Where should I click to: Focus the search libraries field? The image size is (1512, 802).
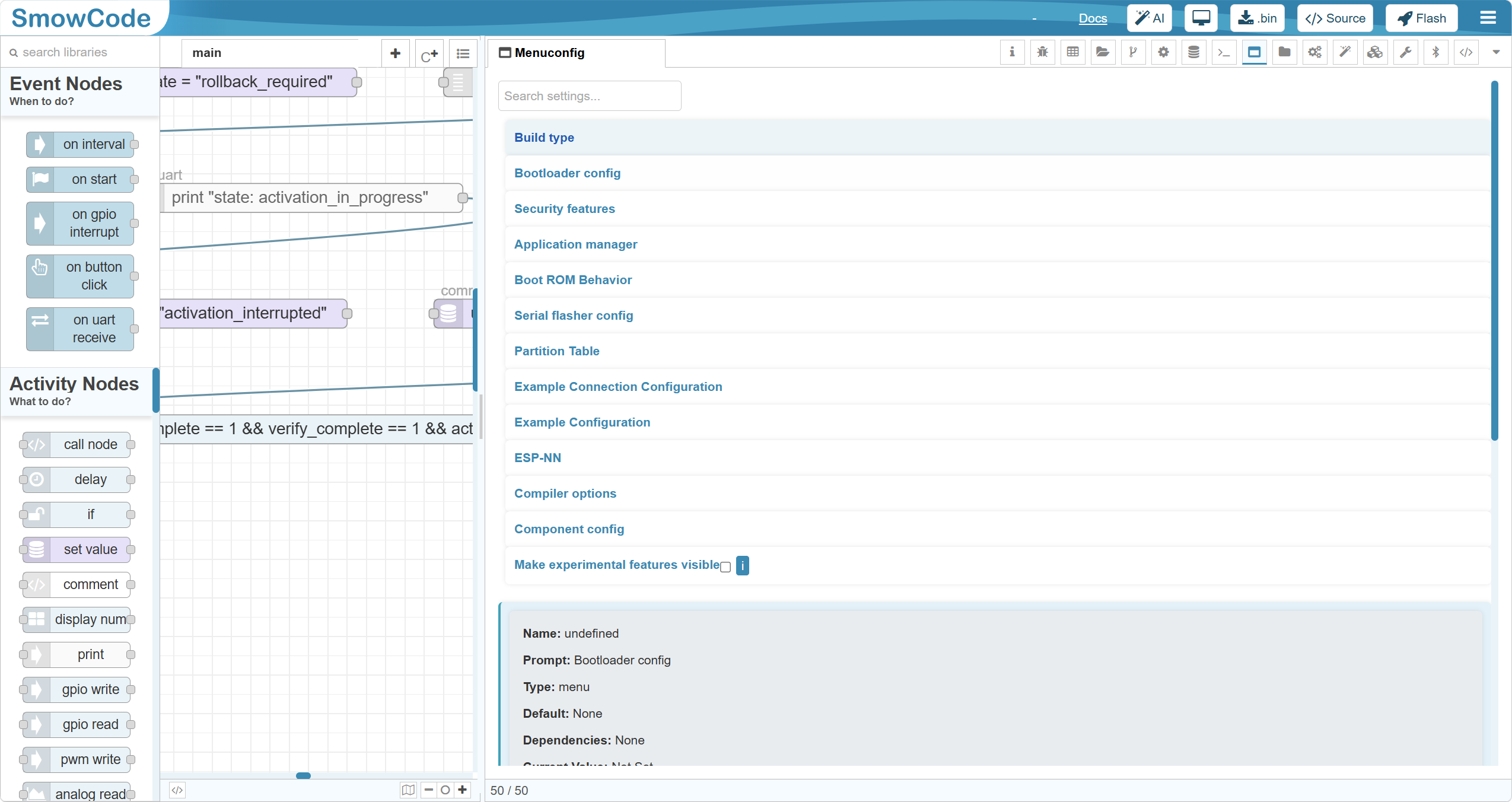point(80,52)
